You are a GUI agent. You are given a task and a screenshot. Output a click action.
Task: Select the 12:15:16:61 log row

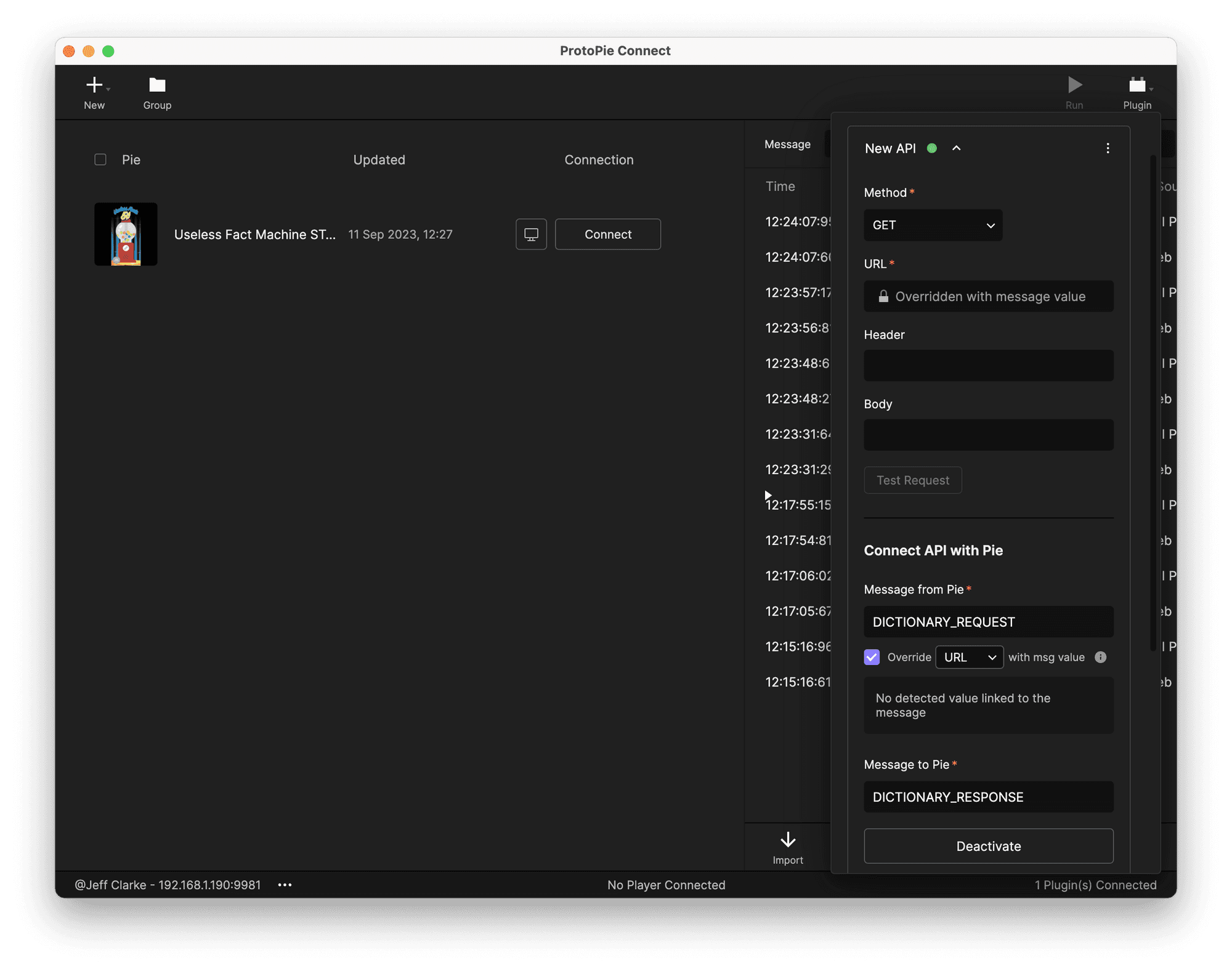point(798,682)
